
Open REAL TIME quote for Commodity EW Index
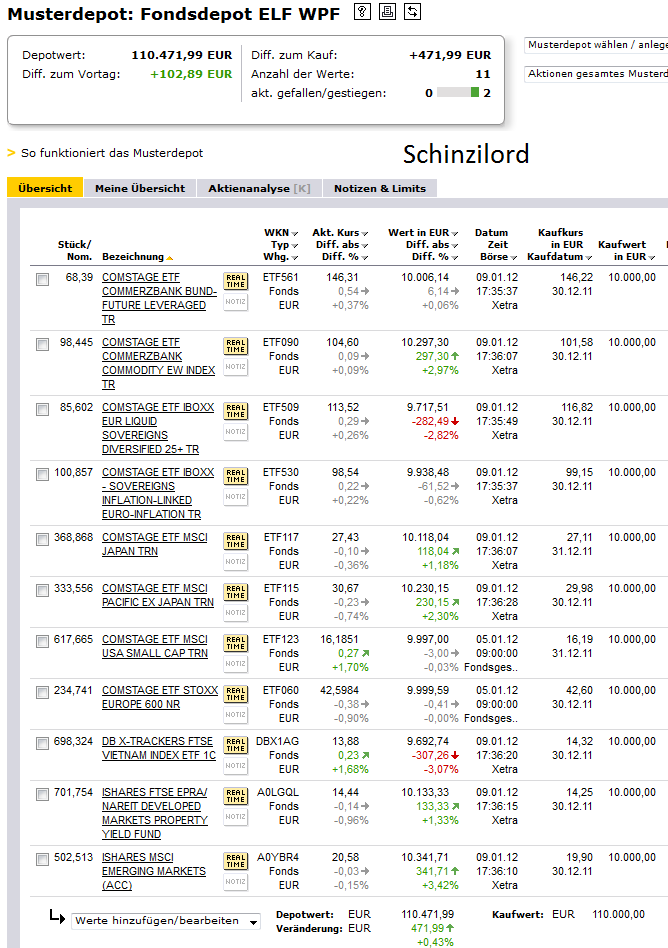click(236, 346)
